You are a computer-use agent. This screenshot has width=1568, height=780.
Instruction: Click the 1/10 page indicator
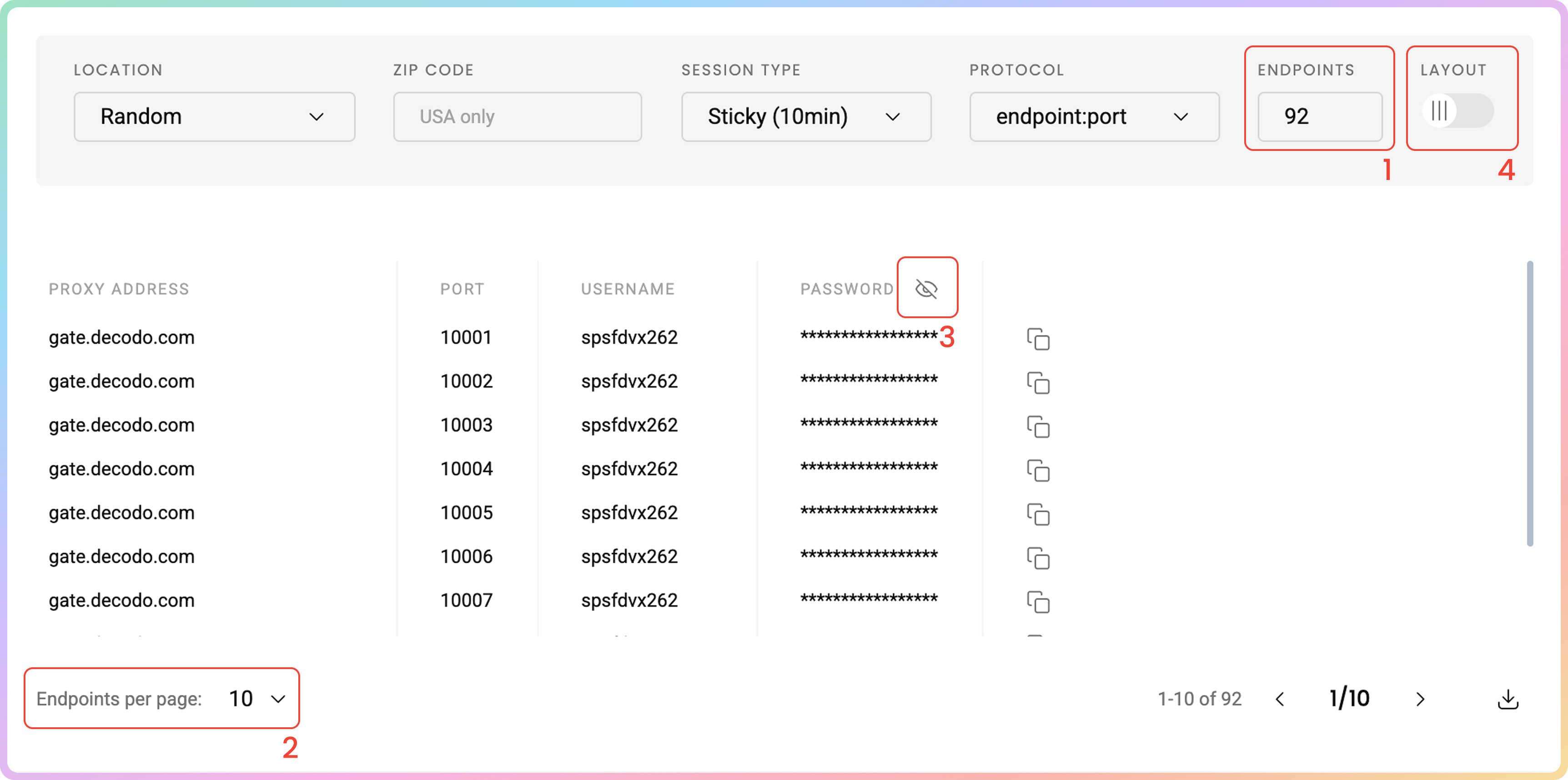tap(1349, 699)
